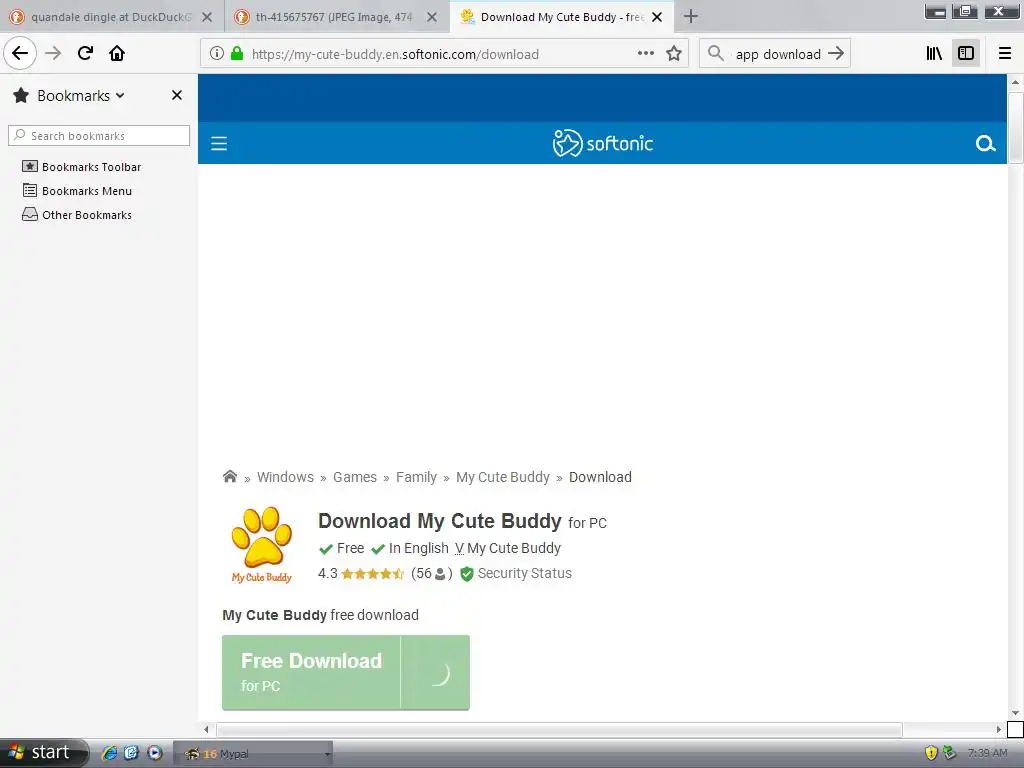1024x768 pixels.
Task: Toggle the sidebar view button
Action: (966, 54)
